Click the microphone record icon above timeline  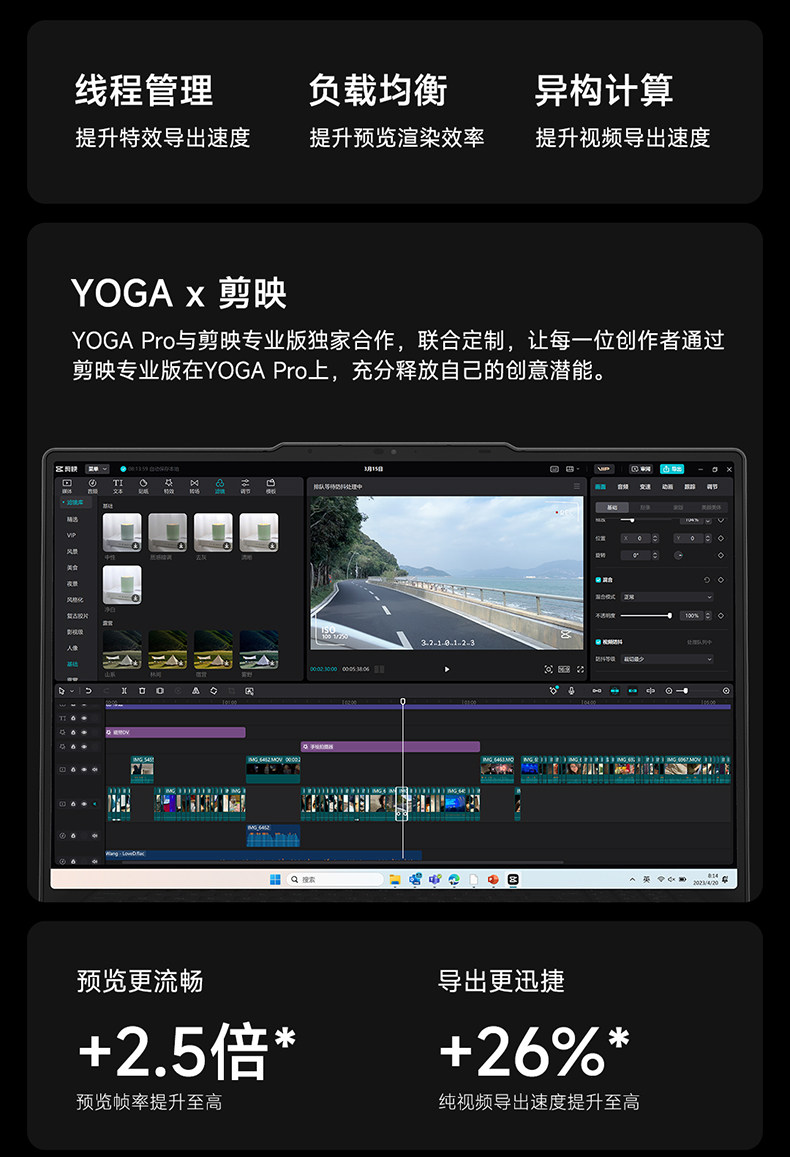(571, 691)
